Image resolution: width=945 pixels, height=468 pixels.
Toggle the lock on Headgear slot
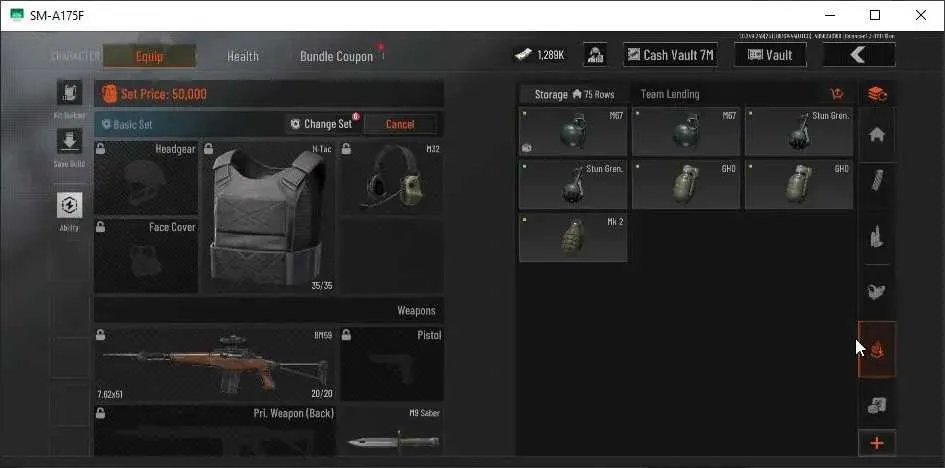point(101,148)
